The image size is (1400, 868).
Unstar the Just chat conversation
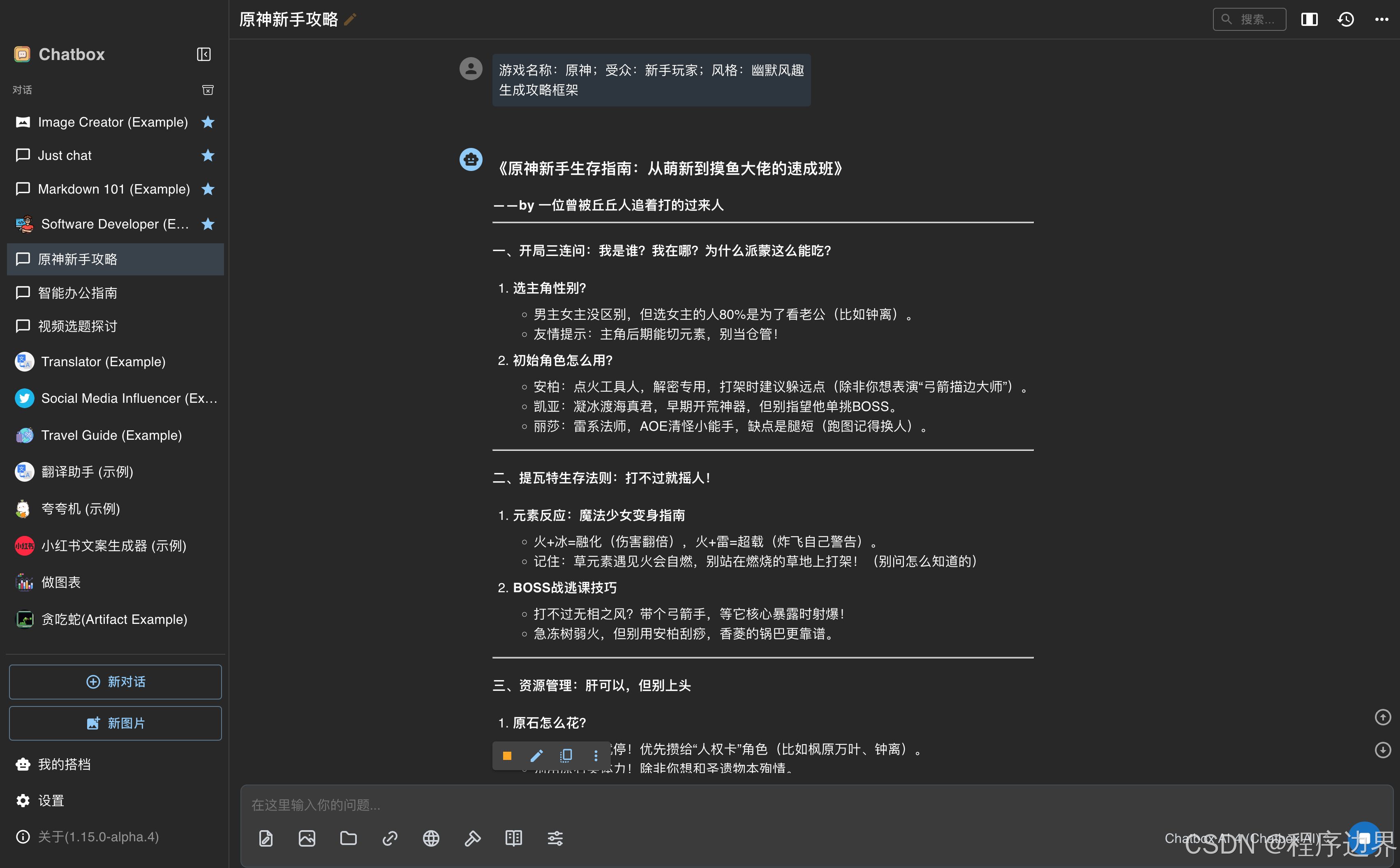208,156
